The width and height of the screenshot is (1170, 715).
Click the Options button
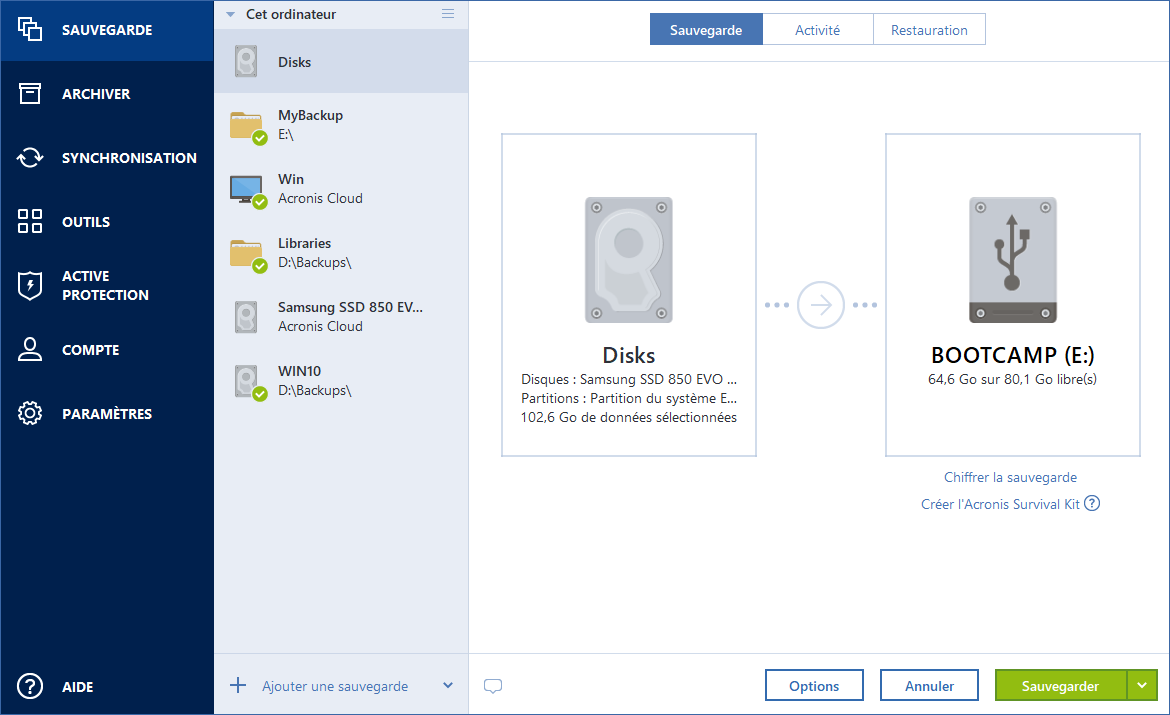point(814,686)
